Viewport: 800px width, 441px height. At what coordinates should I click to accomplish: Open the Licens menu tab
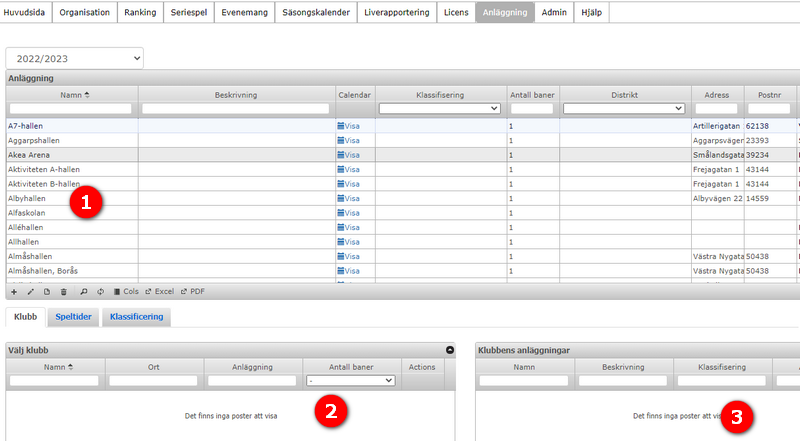pyautogui.click(x=456, y=12)
